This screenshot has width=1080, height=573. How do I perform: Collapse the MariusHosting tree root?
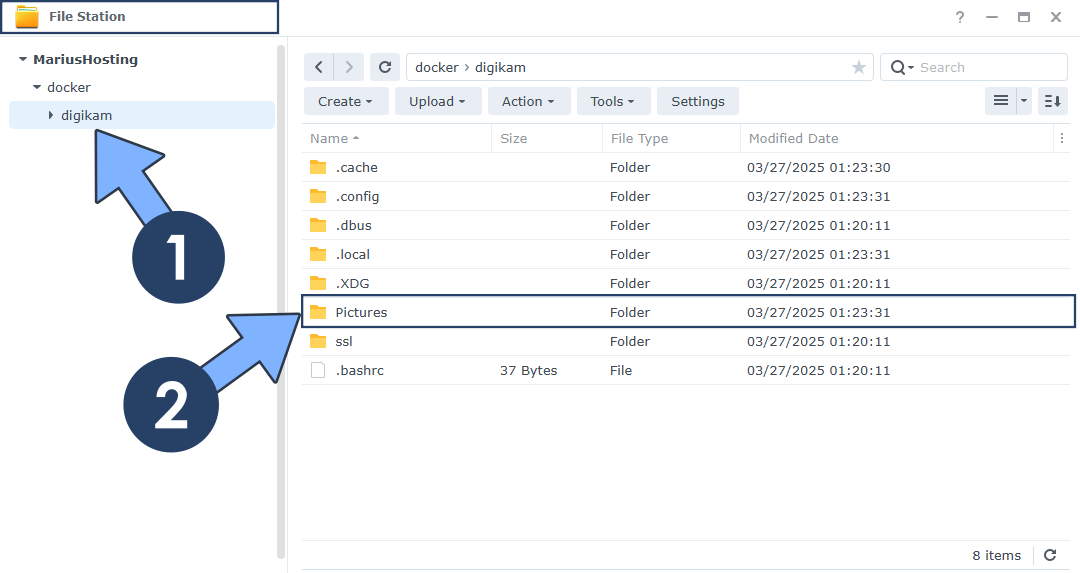23,60
